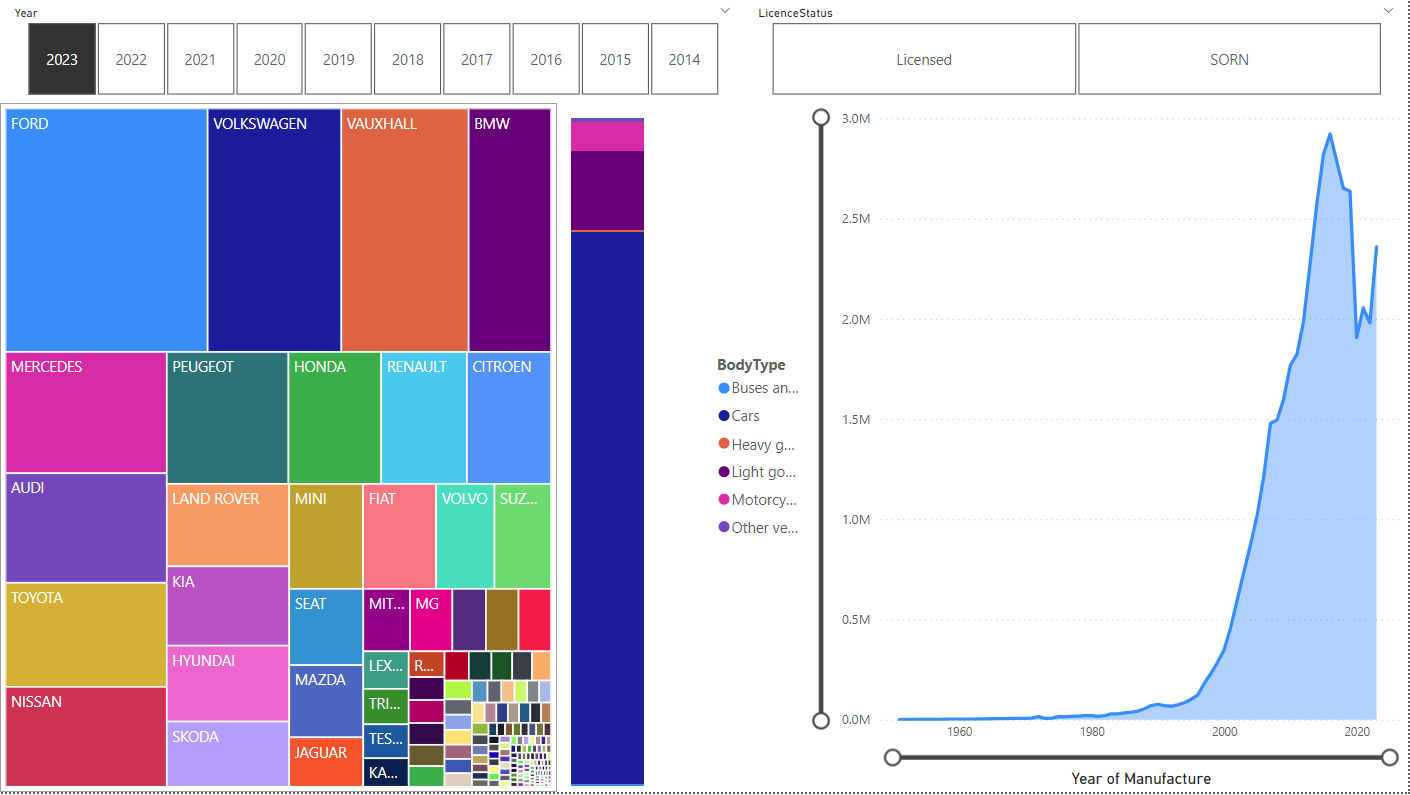Filter by Licensed licence status

coord(924,59)
